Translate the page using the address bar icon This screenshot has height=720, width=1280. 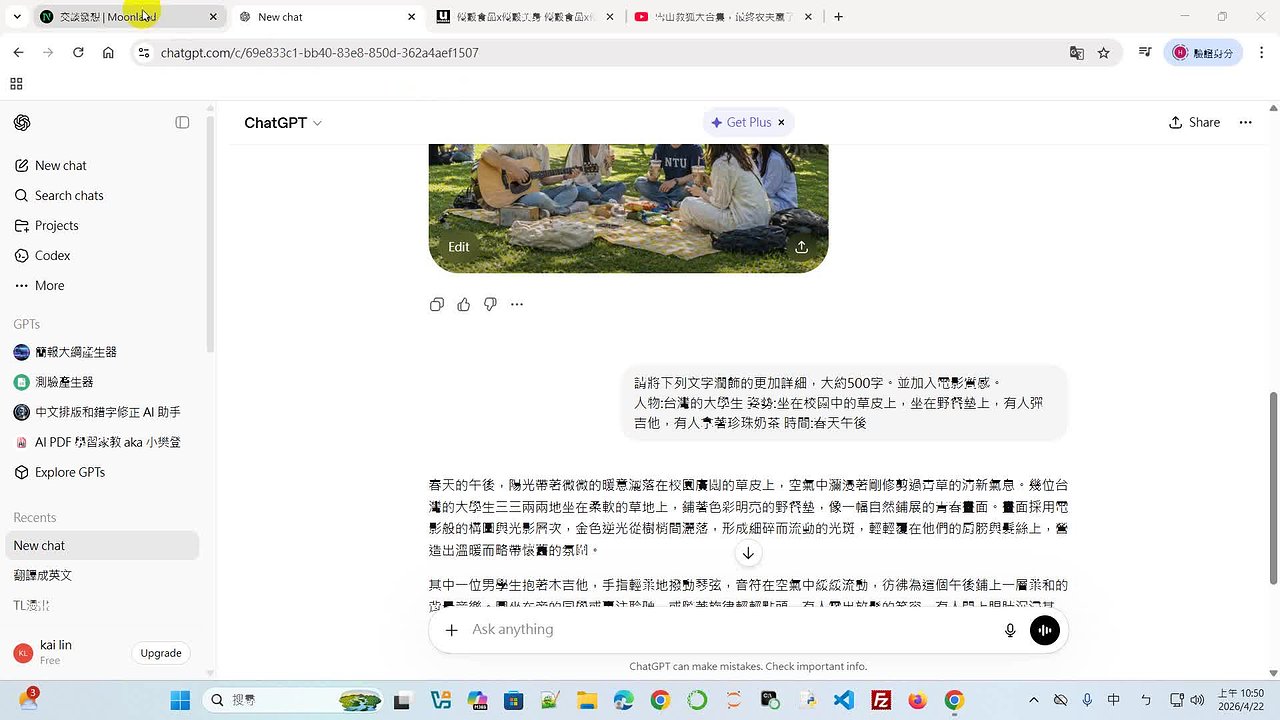click(1076, 52)
